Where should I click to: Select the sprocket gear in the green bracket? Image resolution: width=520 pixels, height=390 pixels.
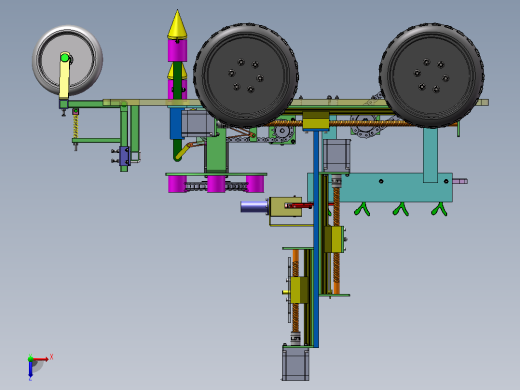click(x=282, y=131)
